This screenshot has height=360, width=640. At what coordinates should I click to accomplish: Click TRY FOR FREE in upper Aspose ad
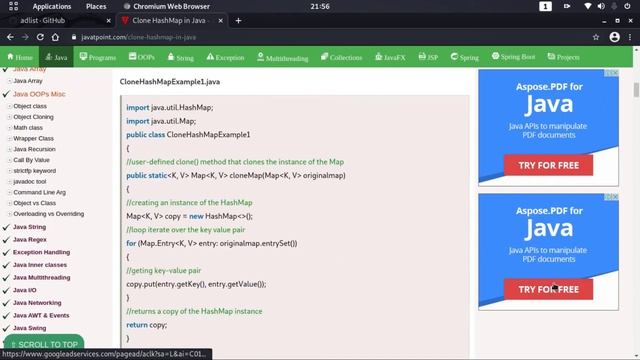pyautogui.click(x=549, y=165)
